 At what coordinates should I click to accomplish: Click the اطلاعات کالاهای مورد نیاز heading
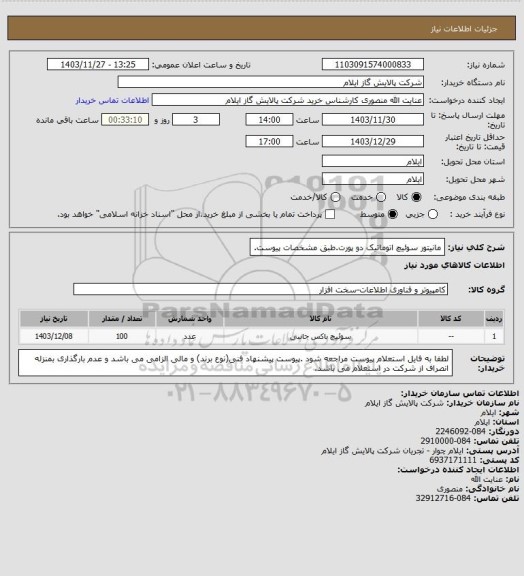coord(455,266)
